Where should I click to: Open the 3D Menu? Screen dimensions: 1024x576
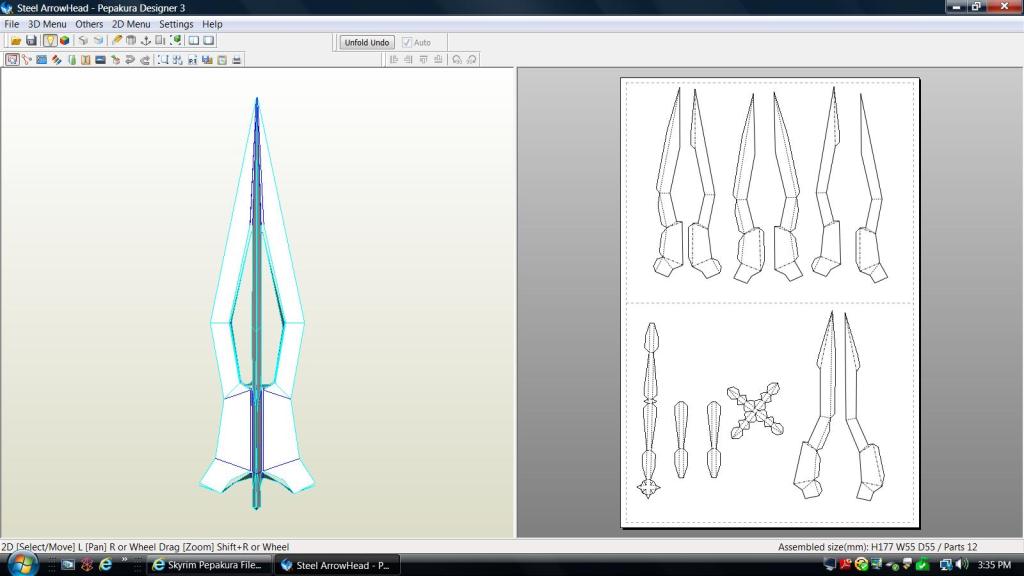(47, 24)
